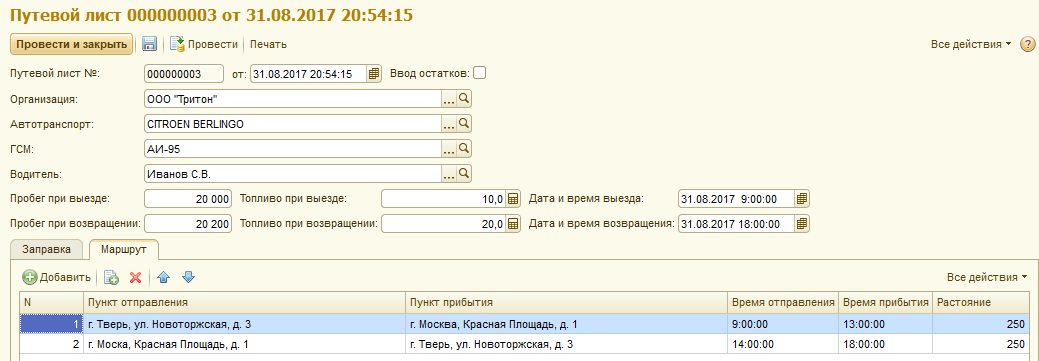Delete selected row with red X icon
The image size is (1039, 361).
pos(135,277)
